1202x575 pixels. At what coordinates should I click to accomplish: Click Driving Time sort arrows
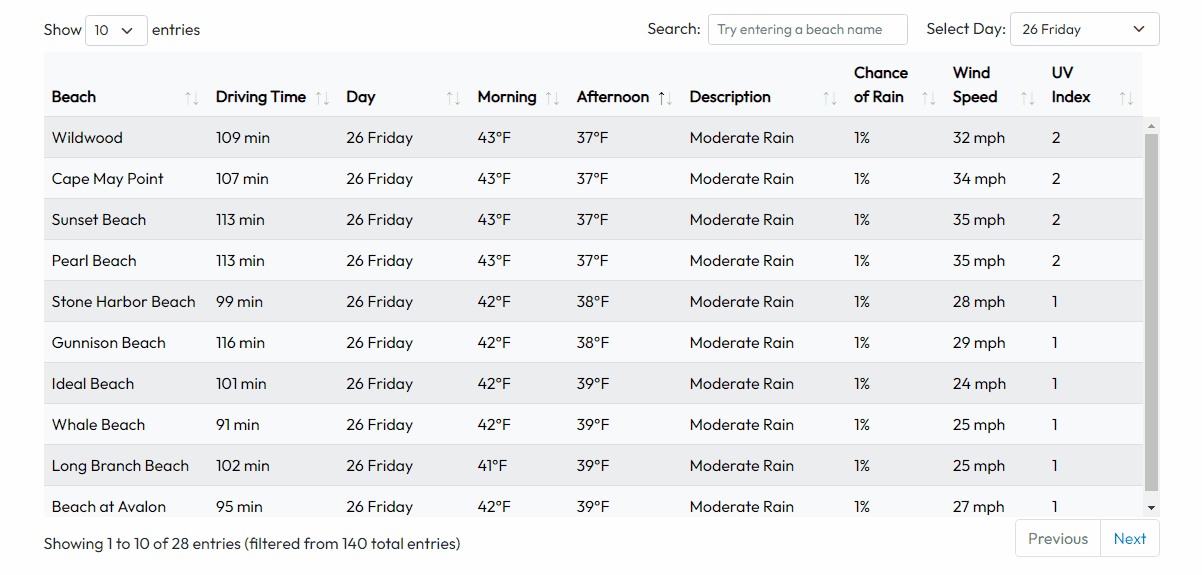click(322, 98)
